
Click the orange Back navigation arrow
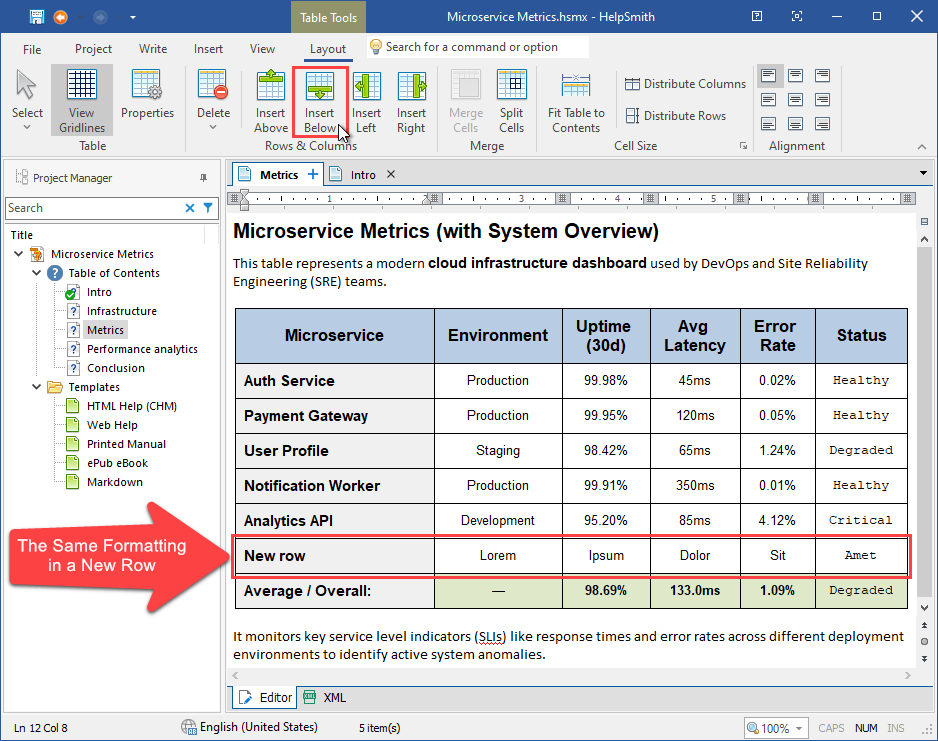(x=60, y=17)
